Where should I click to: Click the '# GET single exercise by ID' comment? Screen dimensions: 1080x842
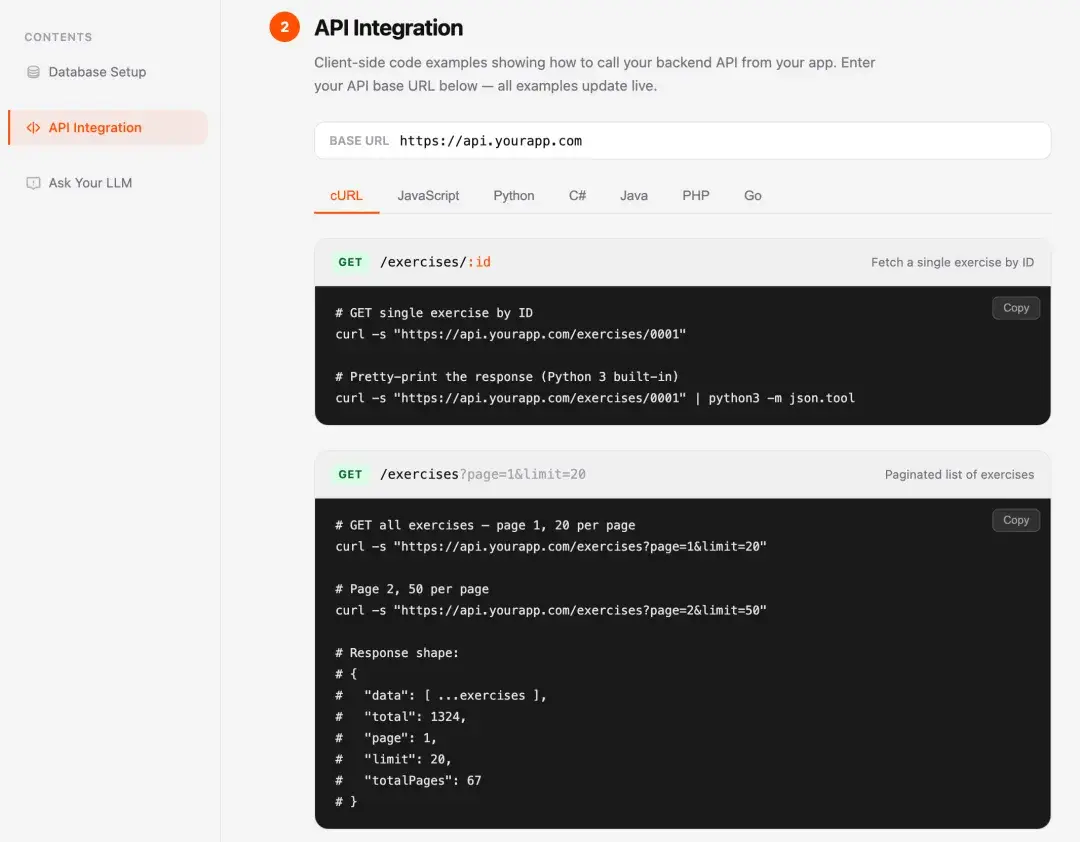pos(434,313)
